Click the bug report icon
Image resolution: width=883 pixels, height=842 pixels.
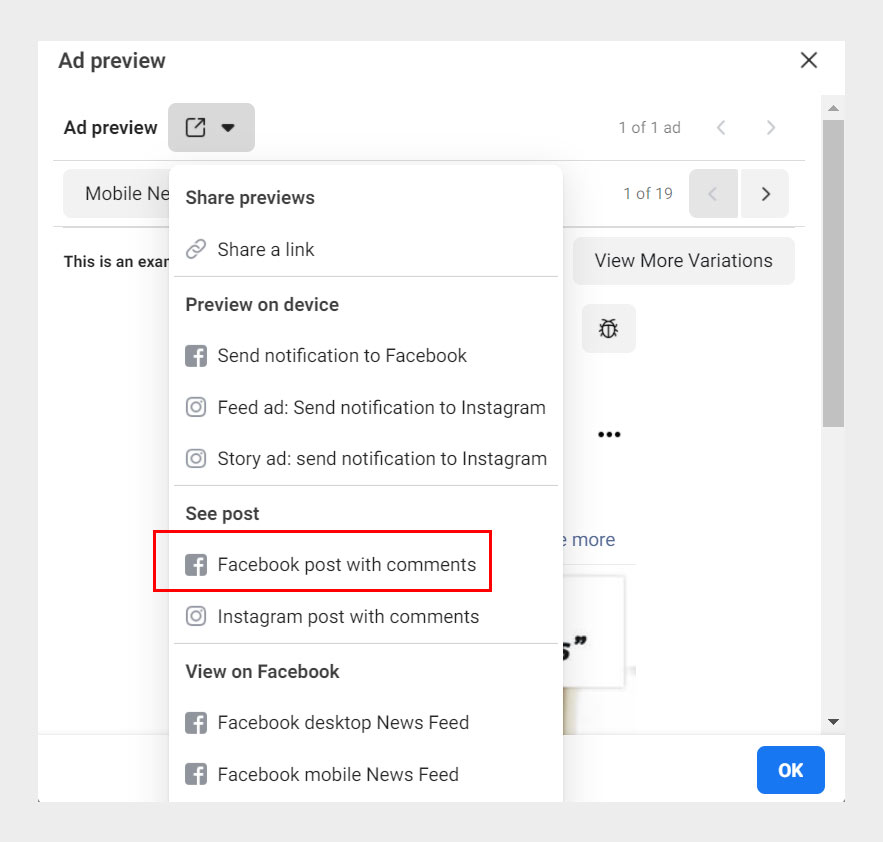tap(608, 328)
